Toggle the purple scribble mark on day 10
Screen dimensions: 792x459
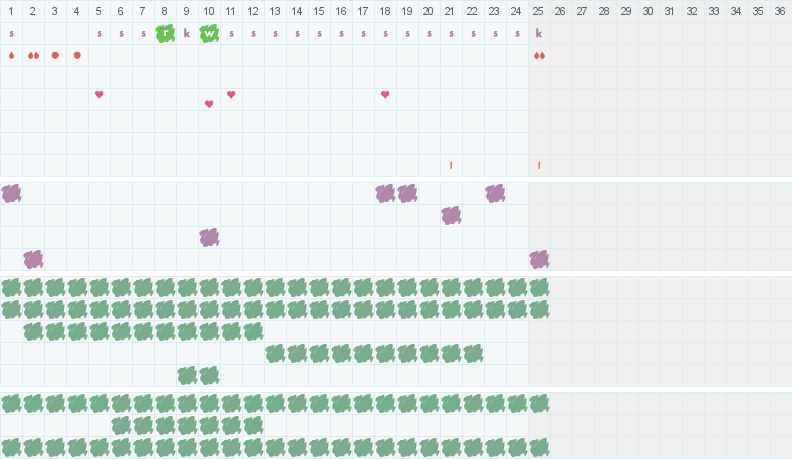tap(209, 237)
